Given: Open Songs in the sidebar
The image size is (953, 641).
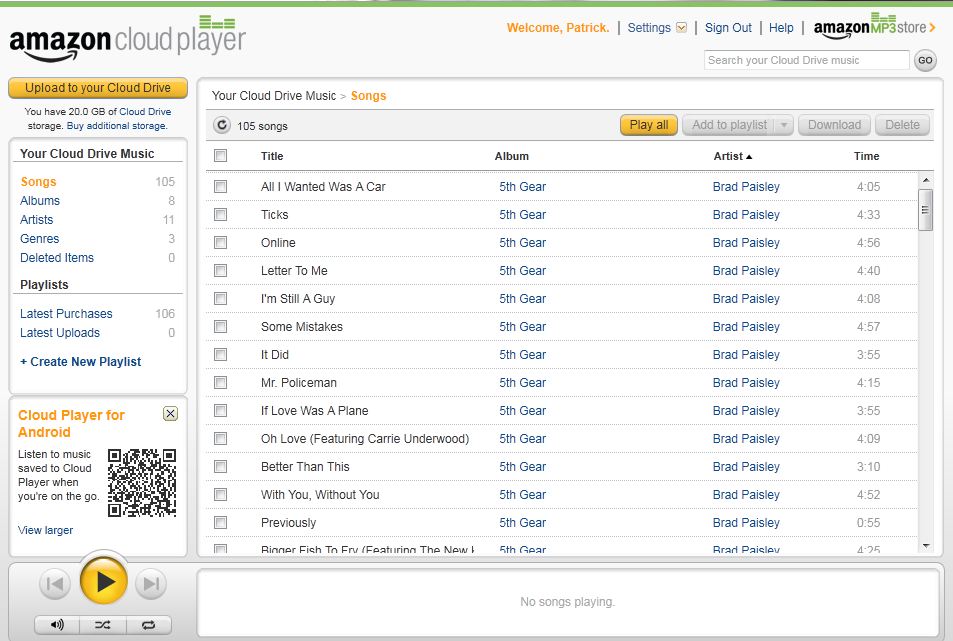Looking at the screenshot, I should [38, 182].
